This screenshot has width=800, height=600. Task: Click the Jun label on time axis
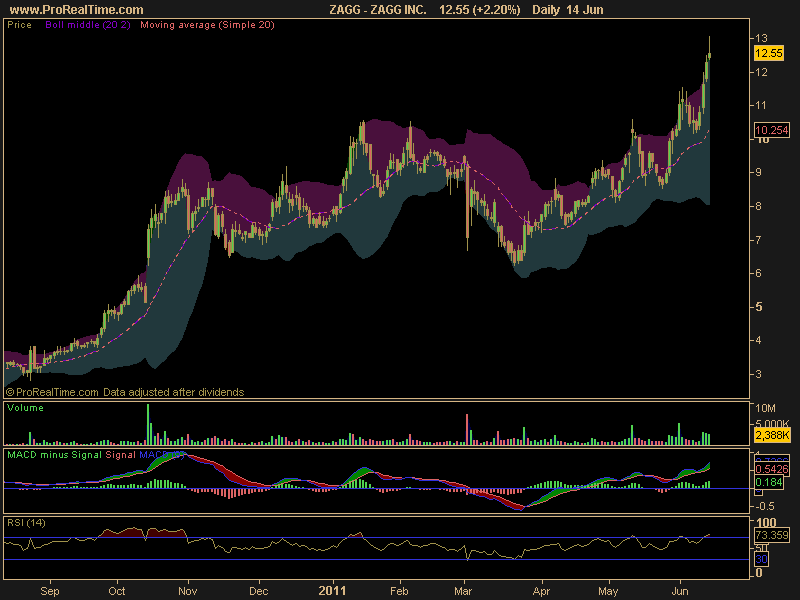pos(680,591)
